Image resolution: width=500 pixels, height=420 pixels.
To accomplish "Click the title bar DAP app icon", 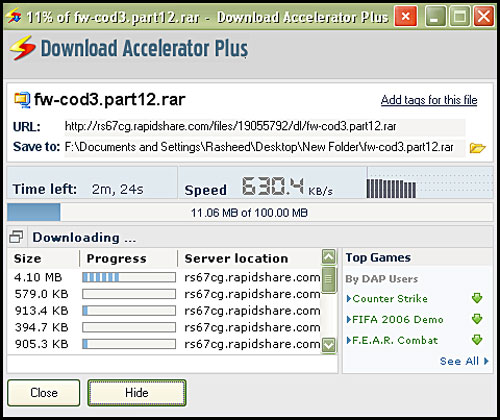I will [14, 16].
